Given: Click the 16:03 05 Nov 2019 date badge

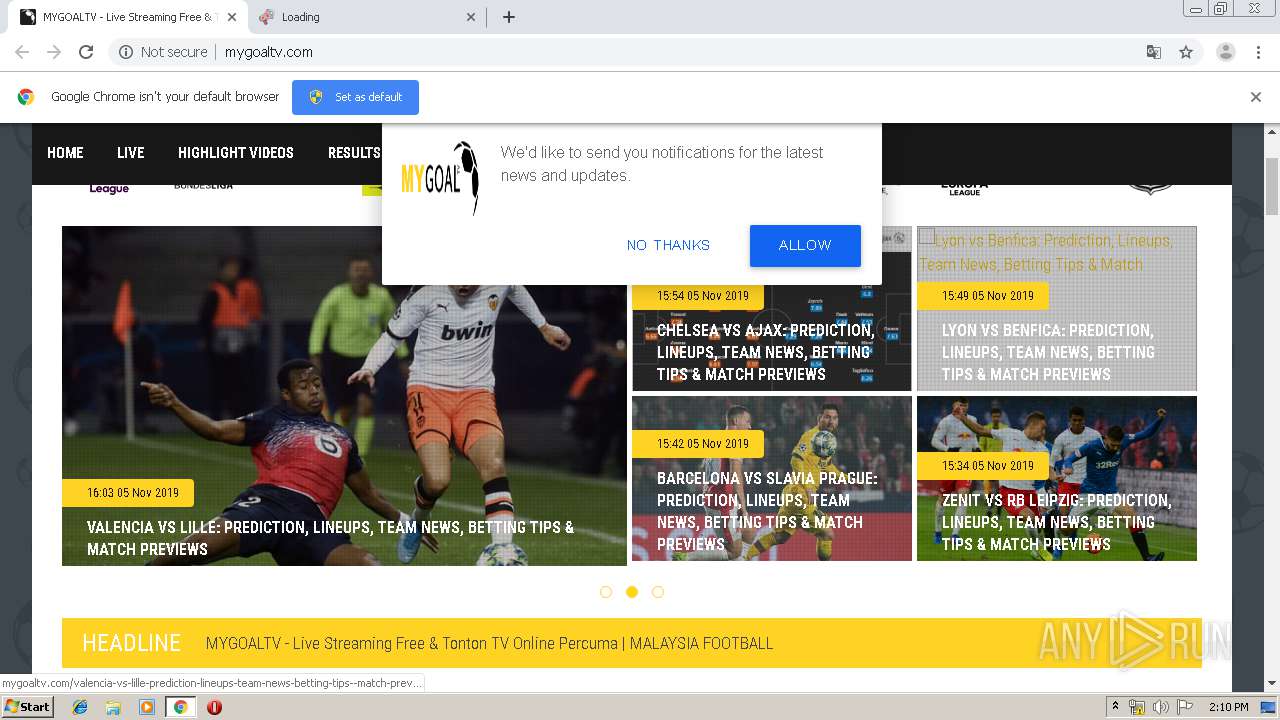Looking at the screenshot, I should point(128,493).
